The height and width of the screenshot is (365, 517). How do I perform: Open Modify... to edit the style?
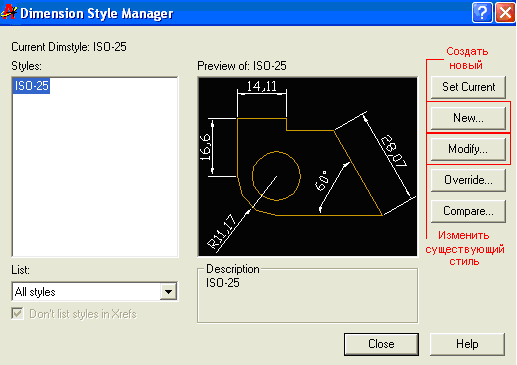pos(468,149)
